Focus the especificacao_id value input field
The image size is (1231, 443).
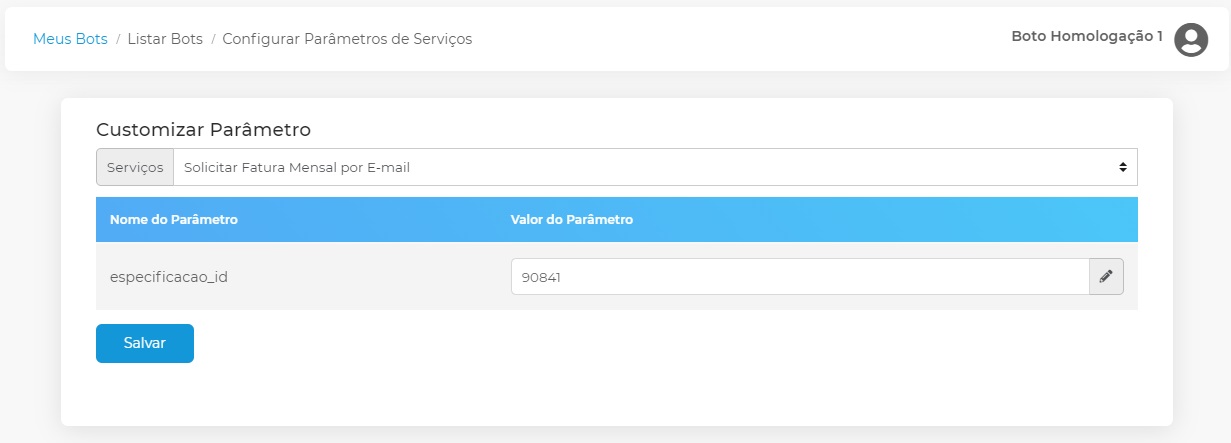pos(799,277)
